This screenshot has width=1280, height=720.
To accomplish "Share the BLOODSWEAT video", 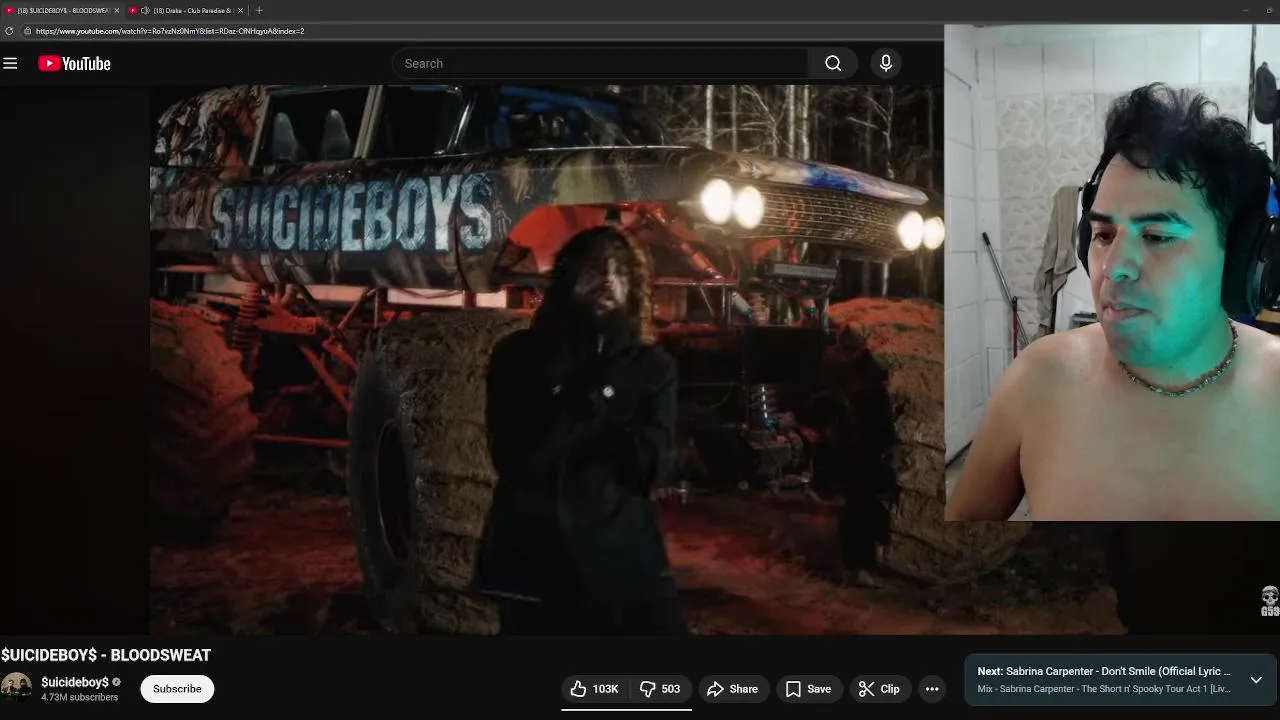I will [x=732, y=689].
